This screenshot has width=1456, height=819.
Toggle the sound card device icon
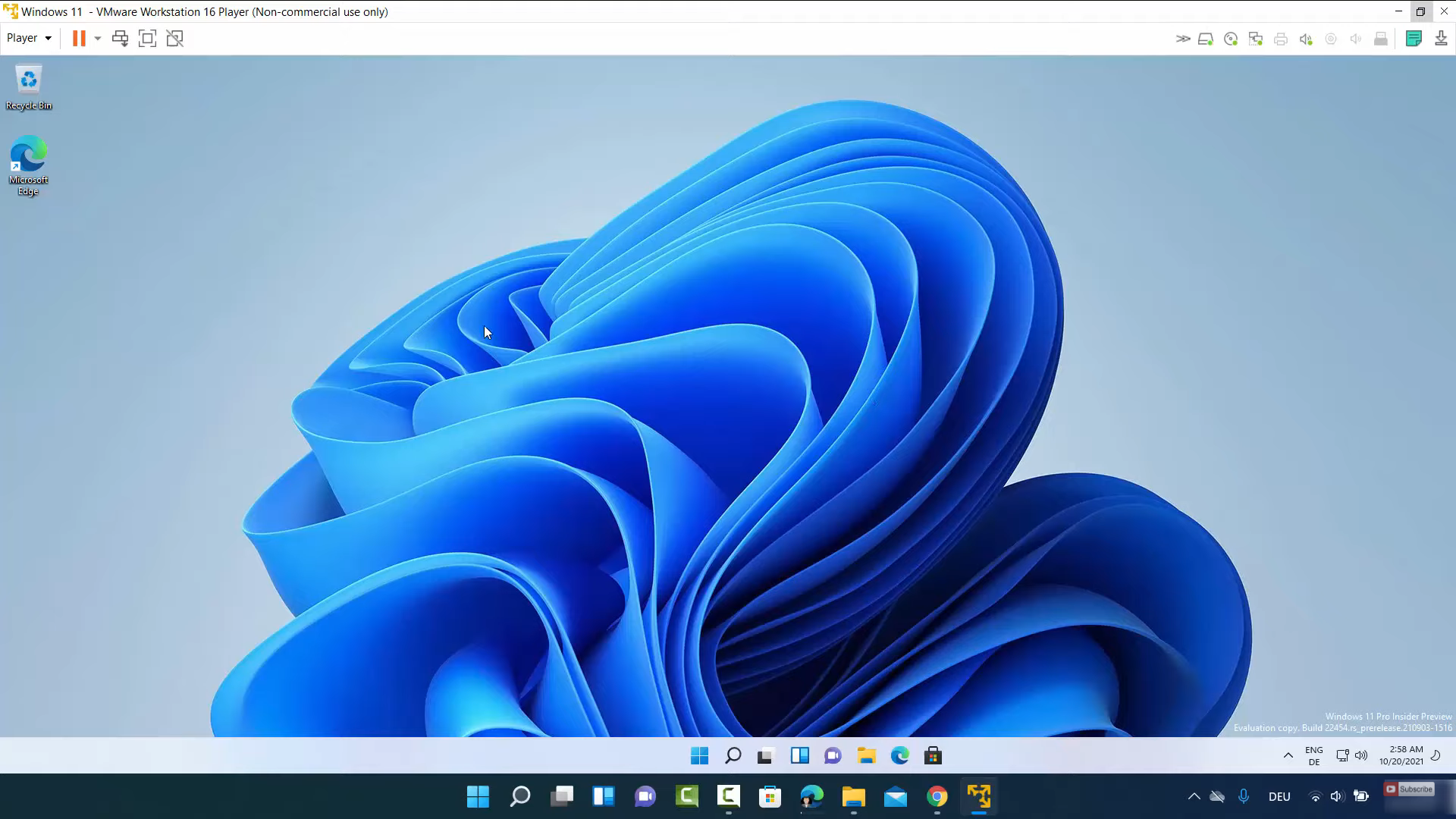[1306, 39]
